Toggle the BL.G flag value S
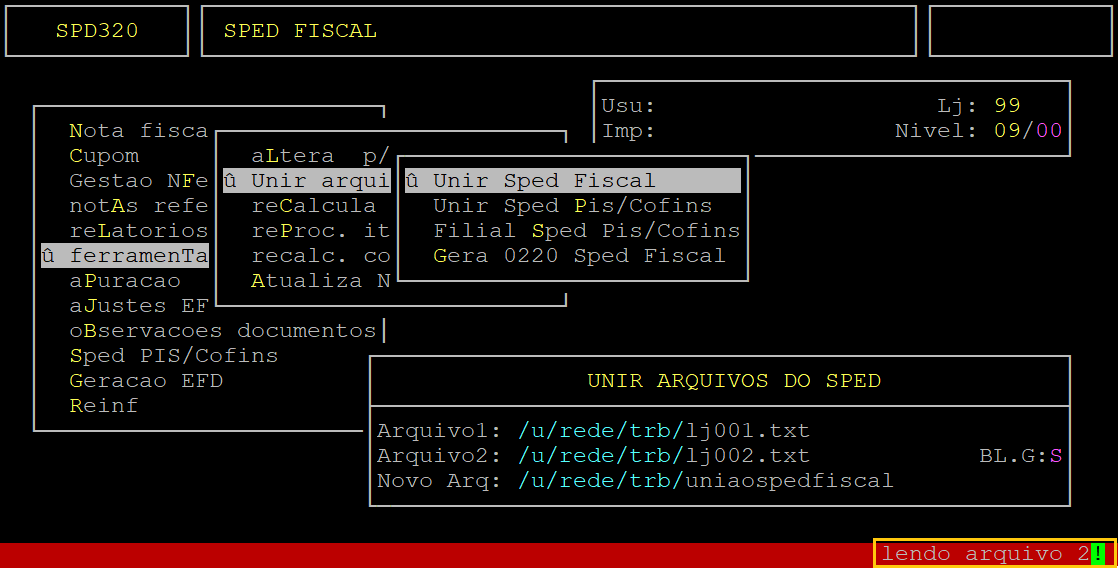 click(x=1056, y=456)
